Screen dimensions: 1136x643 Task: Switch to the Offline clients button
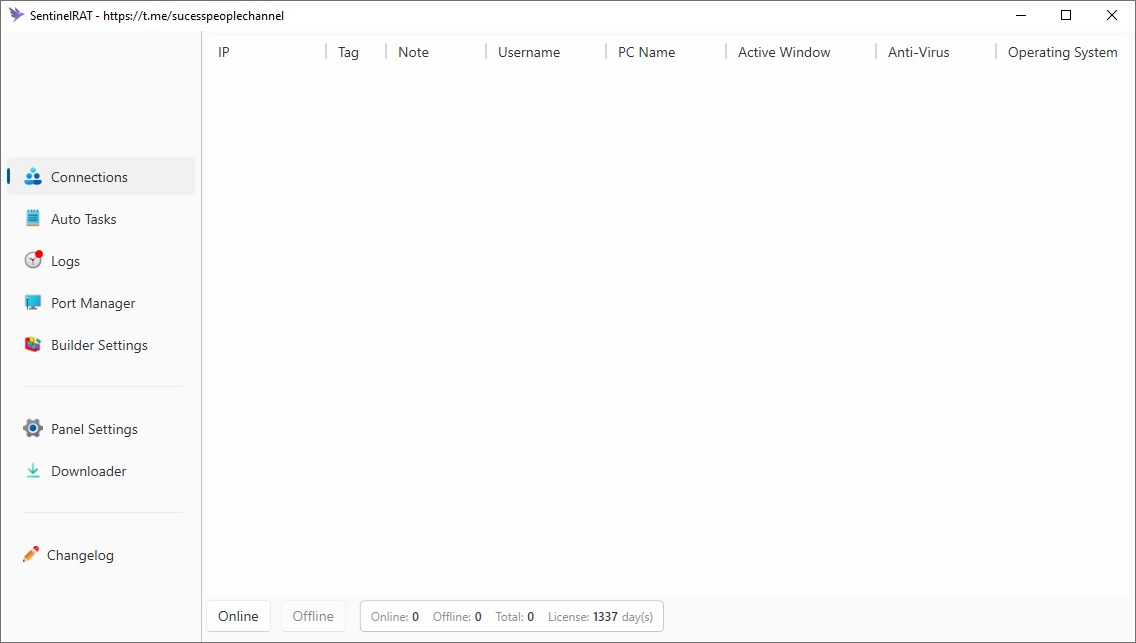(313, 616)
